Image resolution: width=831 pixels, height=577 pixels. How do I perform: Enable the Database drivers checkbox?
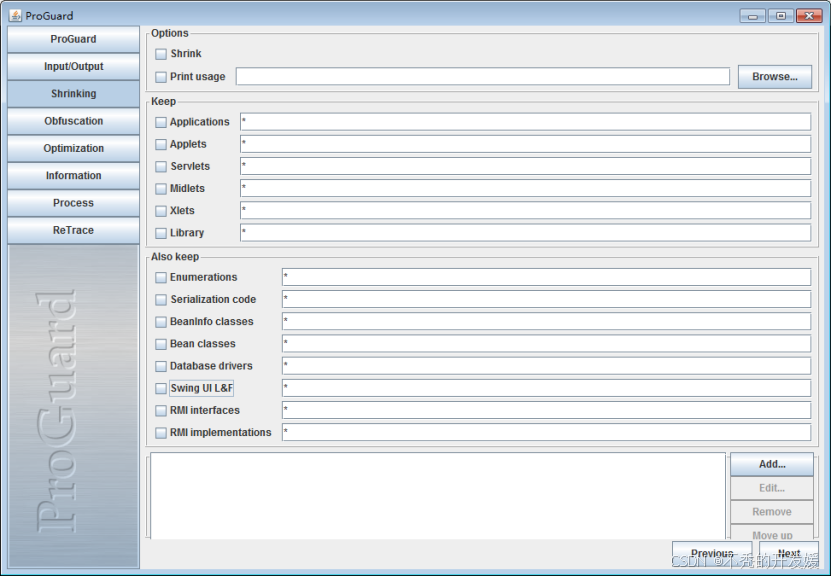[161, 367]
